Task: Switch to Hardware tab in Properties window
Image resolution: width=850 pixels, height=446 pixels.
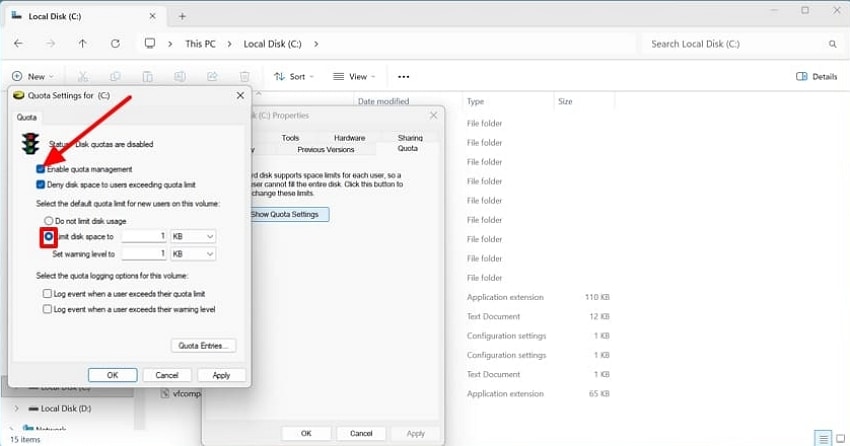Action: (349, 138)
